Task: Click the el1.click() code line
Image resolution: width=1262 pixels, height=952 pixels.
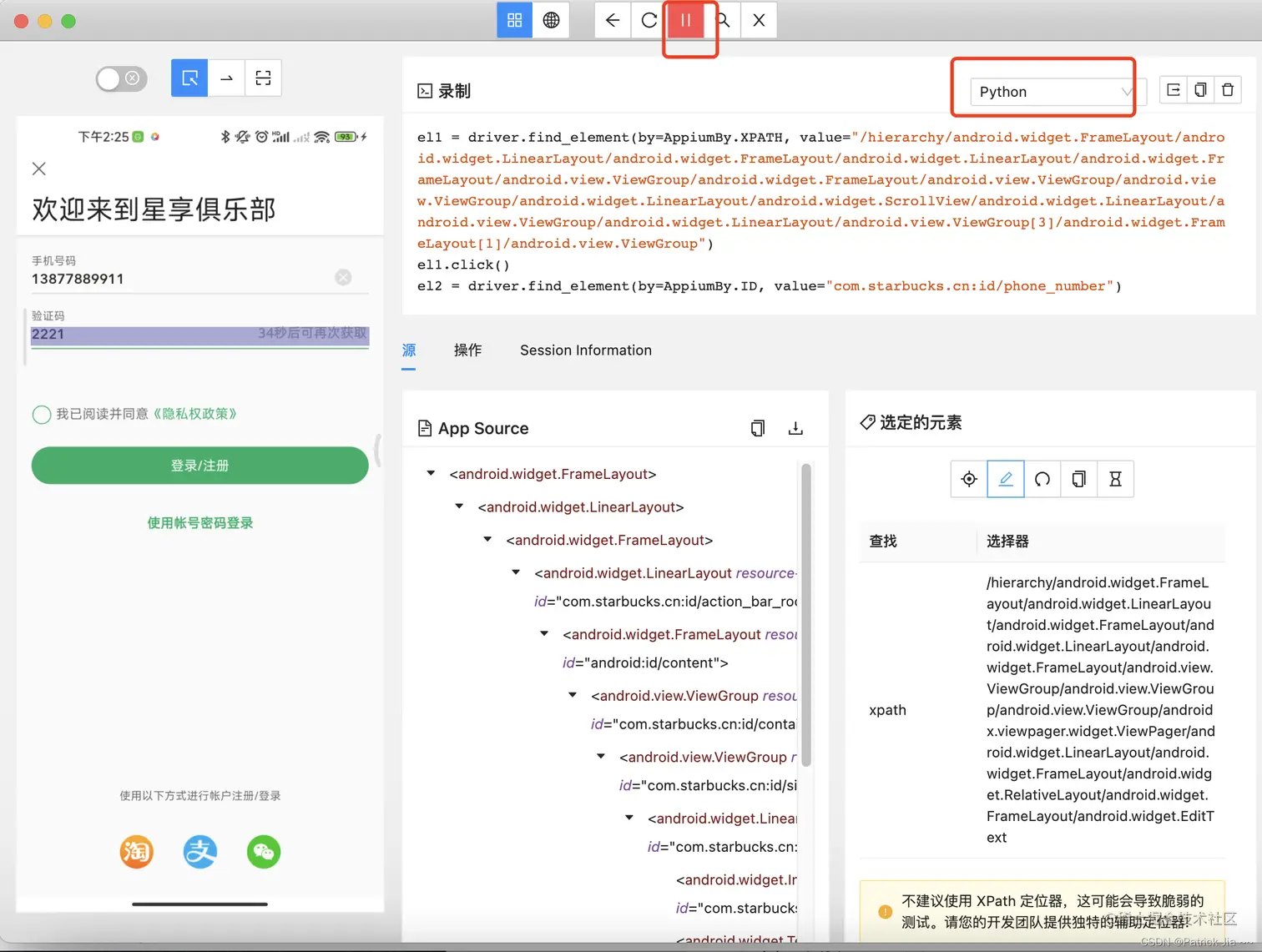Action: pyautogui.click(x=463, y=264)
